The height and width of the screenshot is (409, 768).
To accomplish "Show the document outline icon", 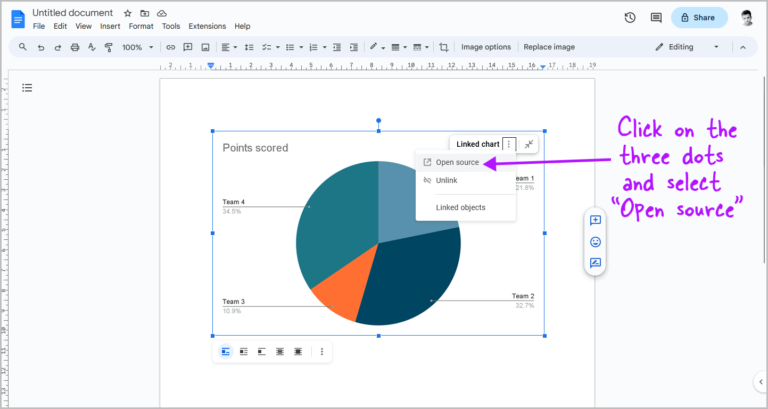I will click(27, 88).
